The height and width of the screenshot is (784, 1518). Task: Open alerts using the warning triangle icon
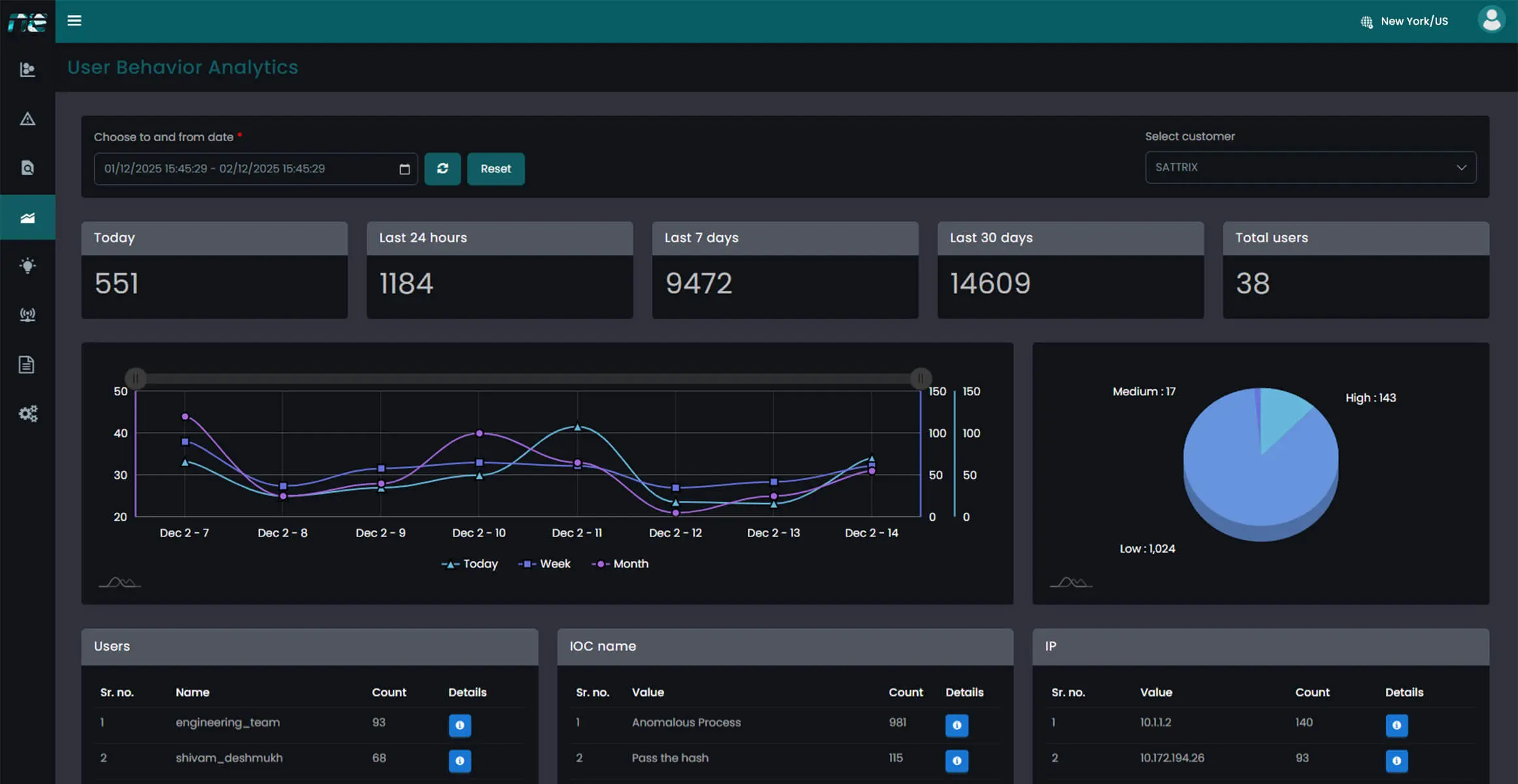(27, 118)
